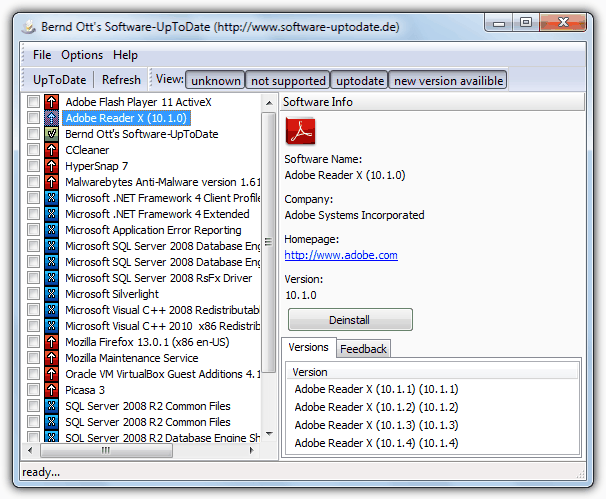Click the red arrow icon beside CCleaner
This screenshot has width=606, height=499.
51,150
